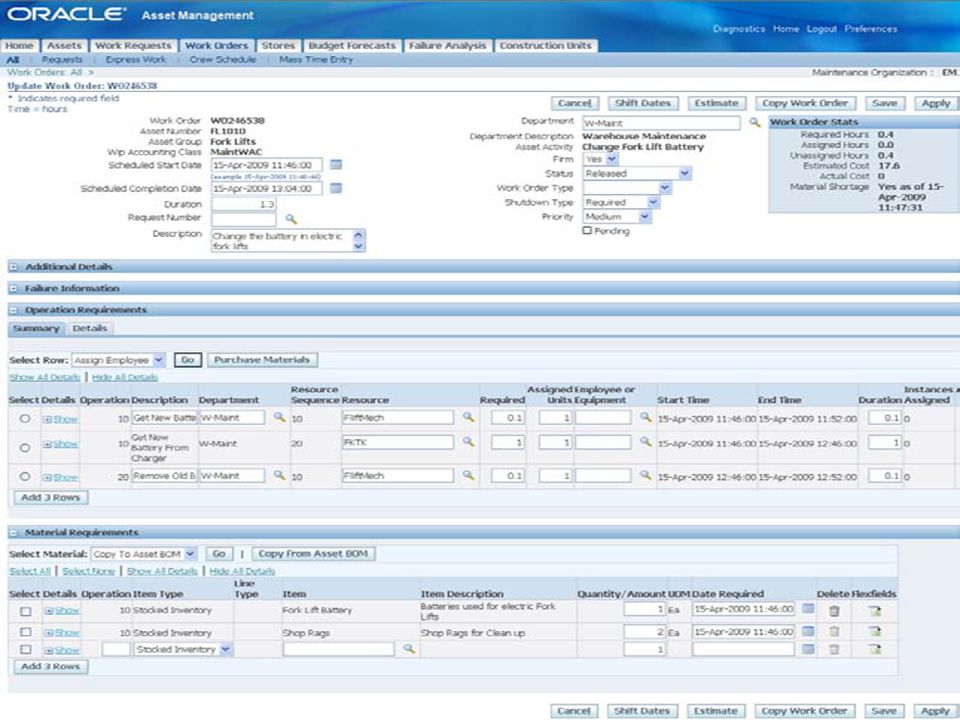
Task: Open the Express Work subtab
Action: click(135, 59)
